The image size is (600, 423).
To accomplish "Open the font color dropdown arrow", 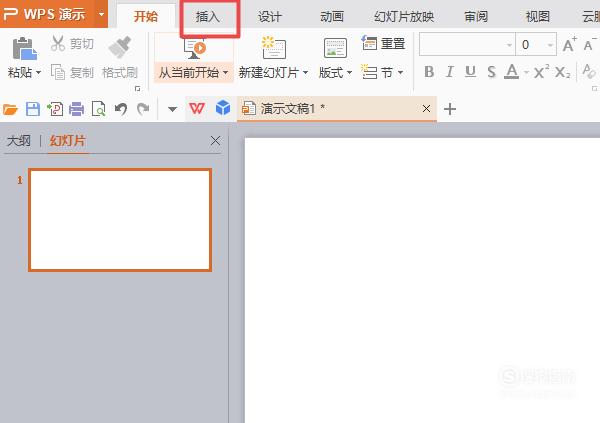I will coord(527,72).
